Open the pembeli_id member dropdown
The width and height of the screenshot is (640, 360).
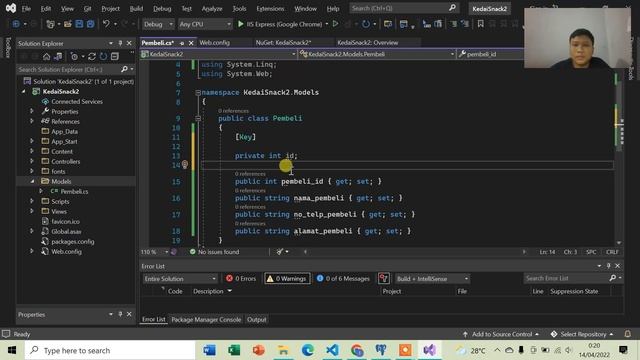pos(490,54)
